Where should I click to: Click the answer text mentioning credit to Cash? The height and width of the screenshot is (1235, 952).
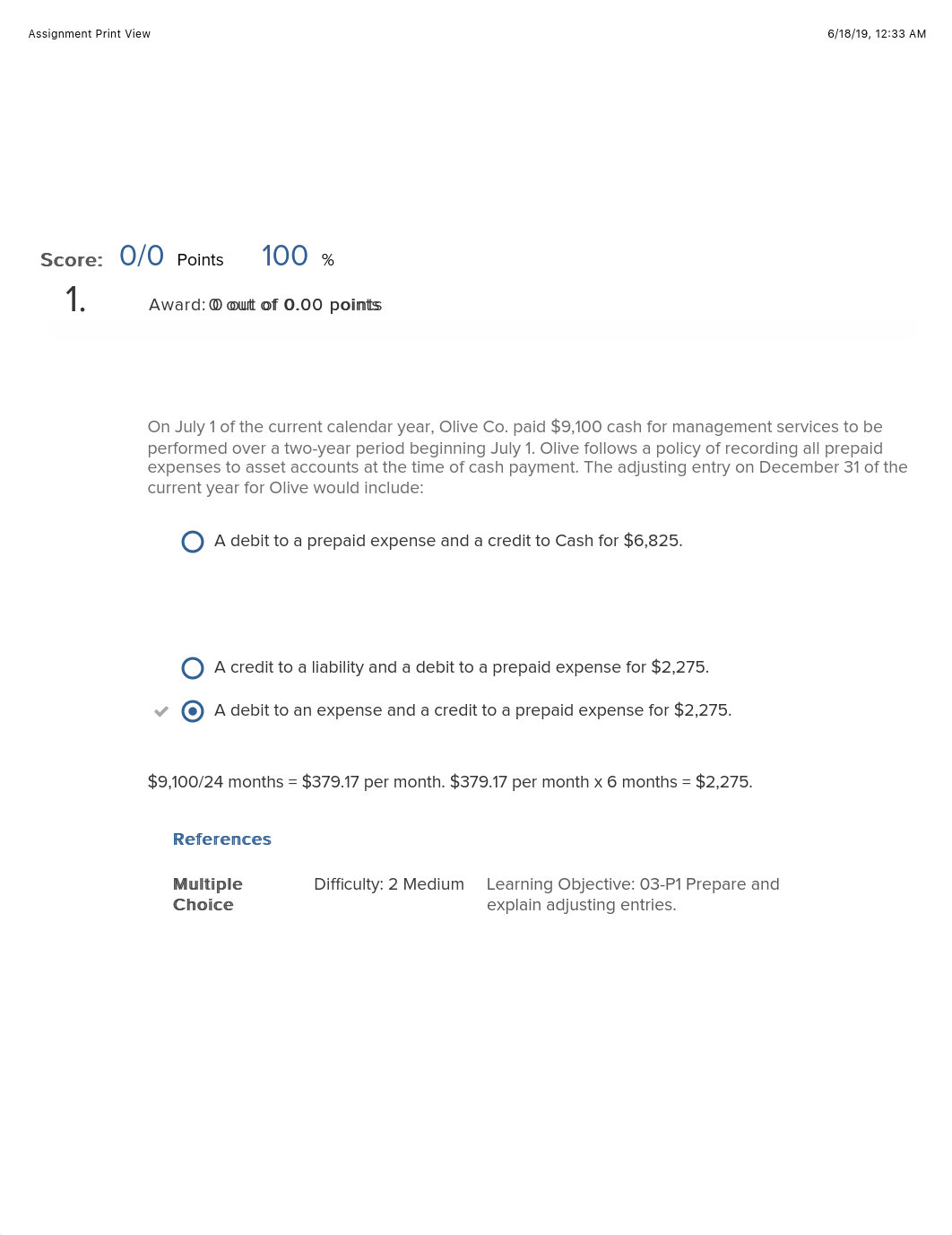[x=448, y=541]
